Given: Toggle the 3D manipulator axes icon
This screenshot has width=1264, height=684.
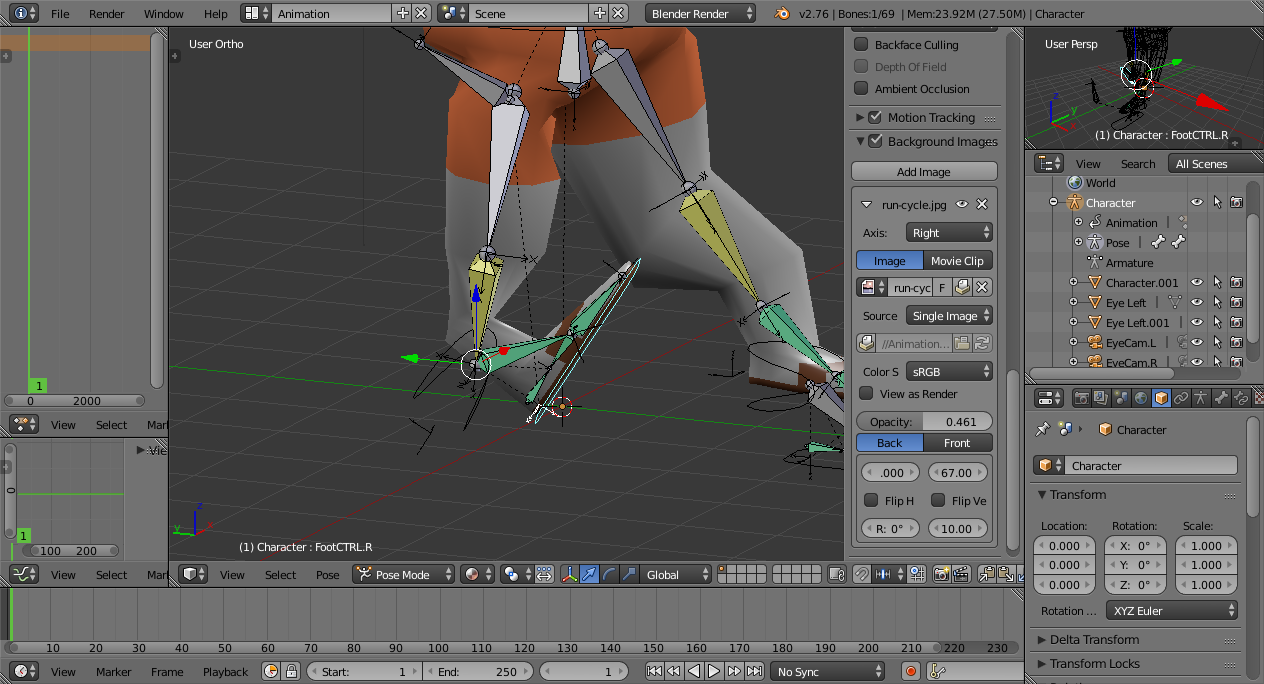Looking at the screenshot, I should click(x=569, y=574).
